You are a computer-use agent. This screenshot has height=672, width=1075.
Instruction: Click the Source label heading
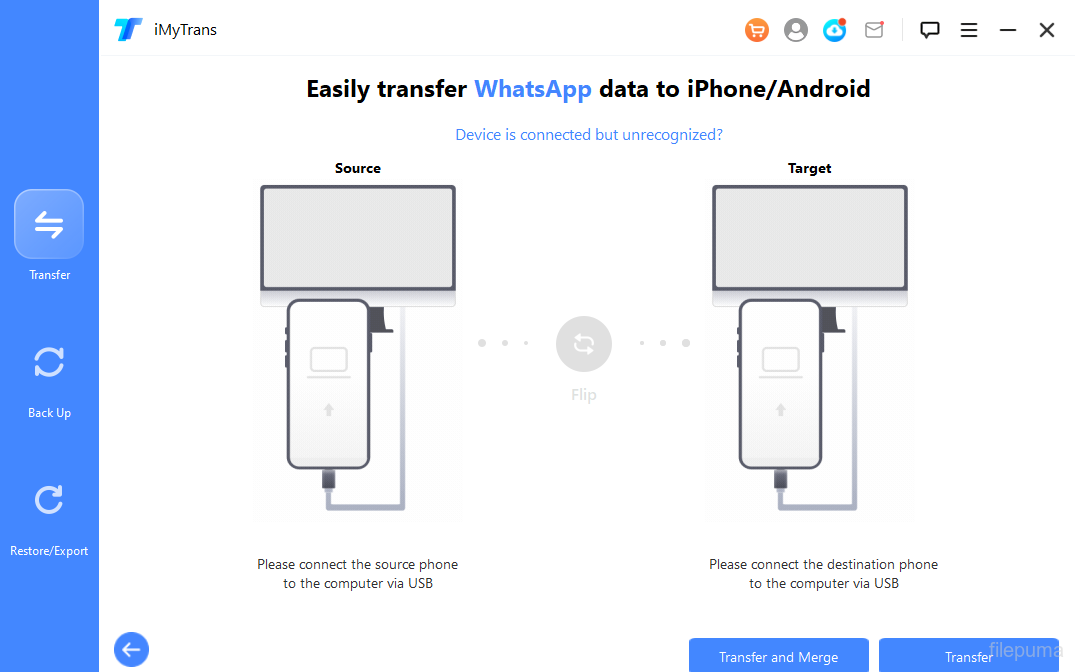pos(358,168)
